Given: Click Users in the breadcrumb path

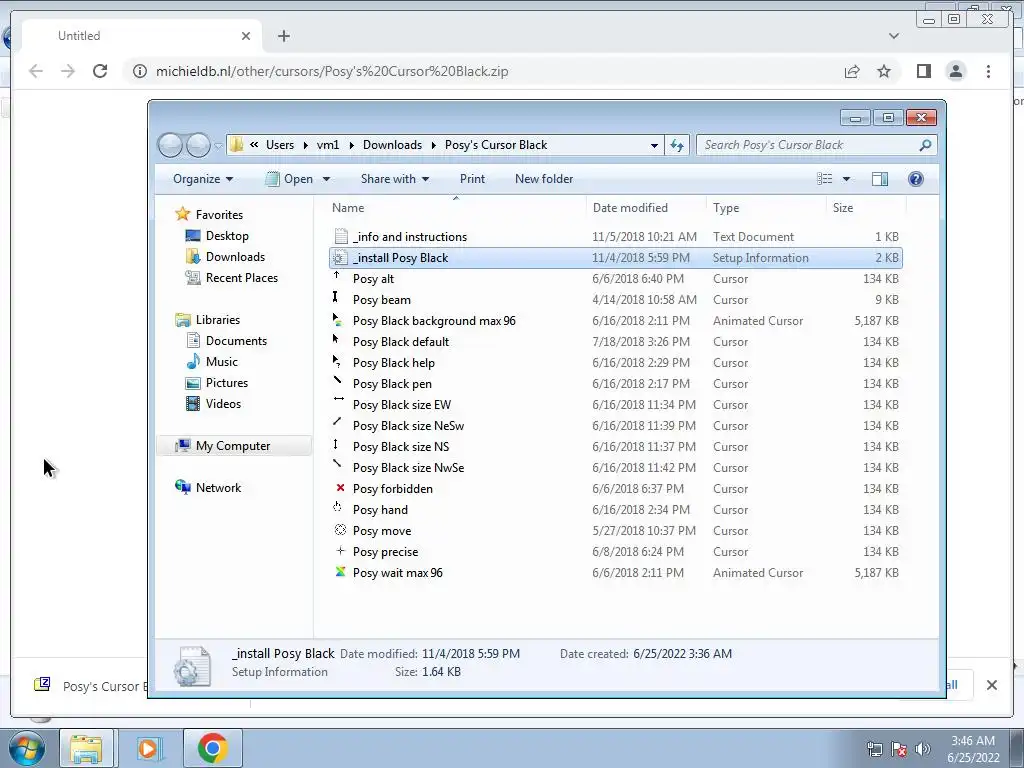Looking at the screenshot, I should tap(280, 145).
